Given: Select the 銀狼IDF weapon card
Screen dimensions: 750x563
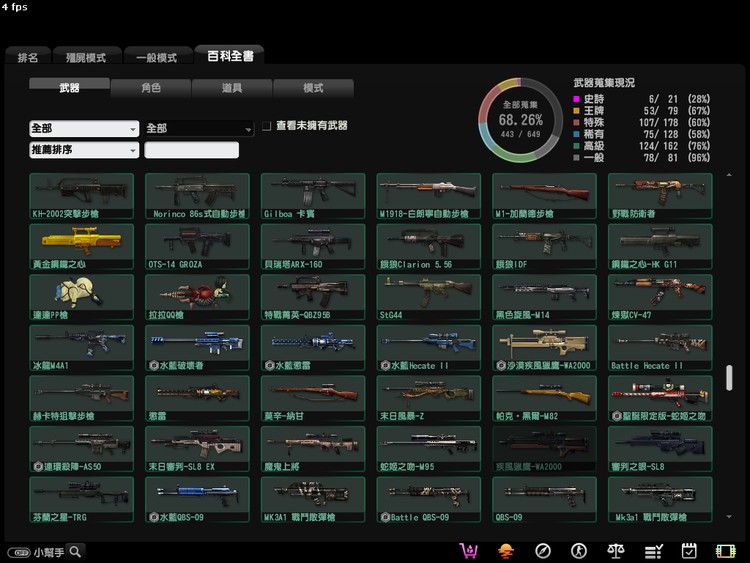Looking at the screenshot, I should click(544, 247).
